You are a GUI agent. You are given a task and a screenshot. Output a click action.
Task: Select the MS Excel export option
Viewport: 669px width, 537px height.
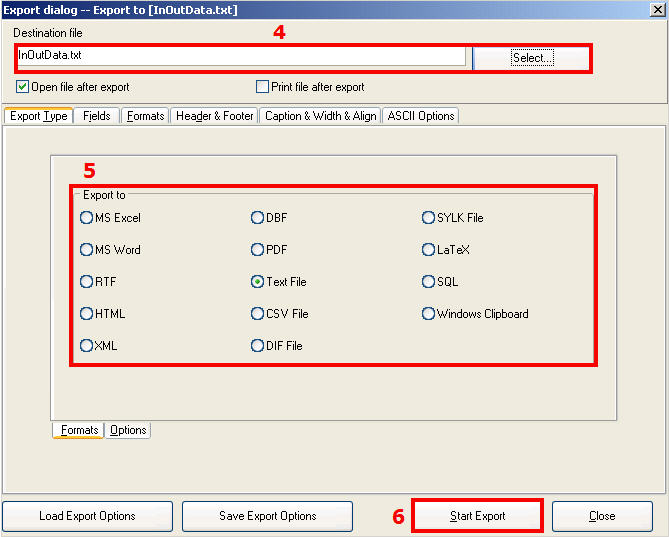[x=87, y=218]
